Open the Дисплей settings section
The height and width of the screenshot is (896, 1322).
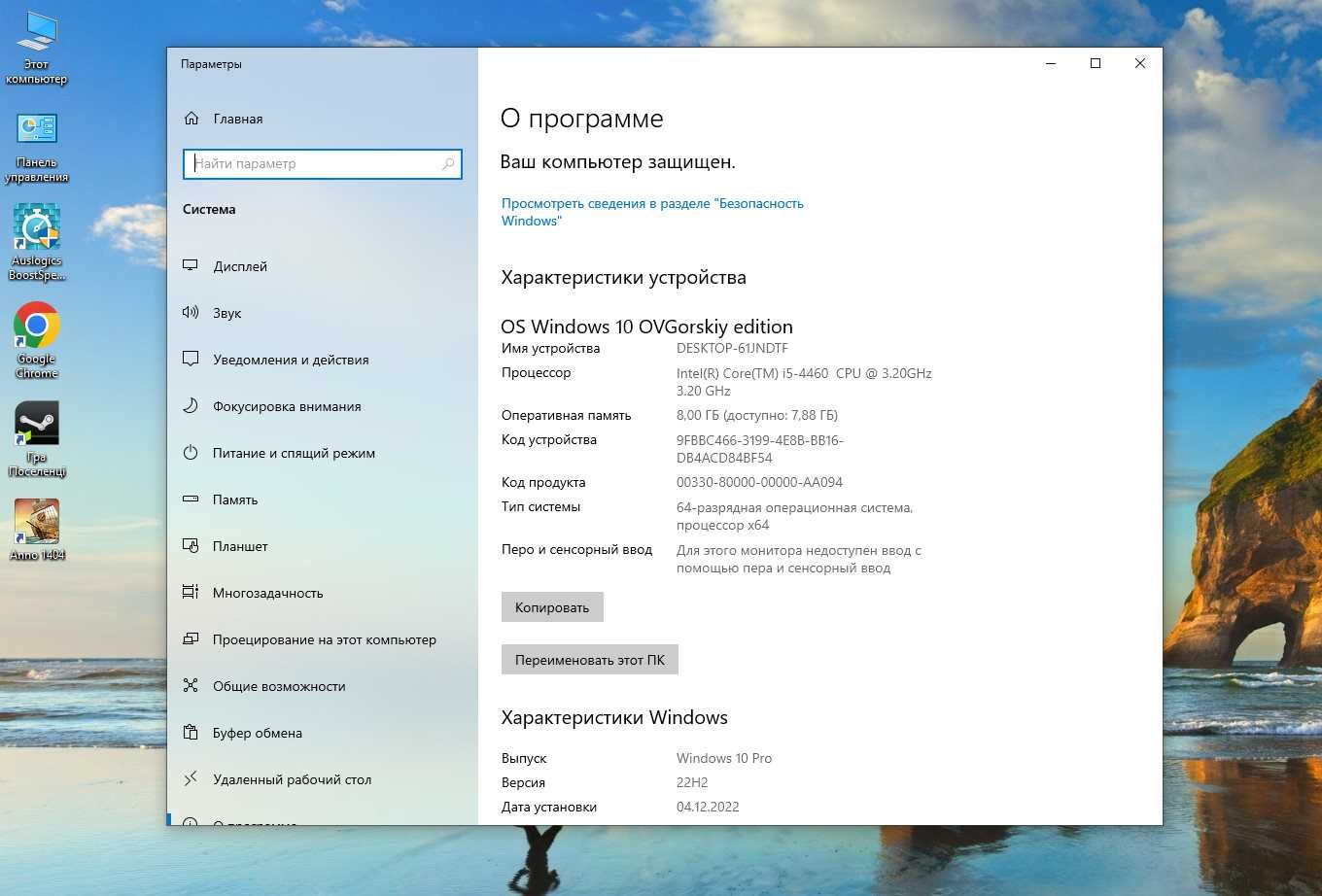(240, 266)
